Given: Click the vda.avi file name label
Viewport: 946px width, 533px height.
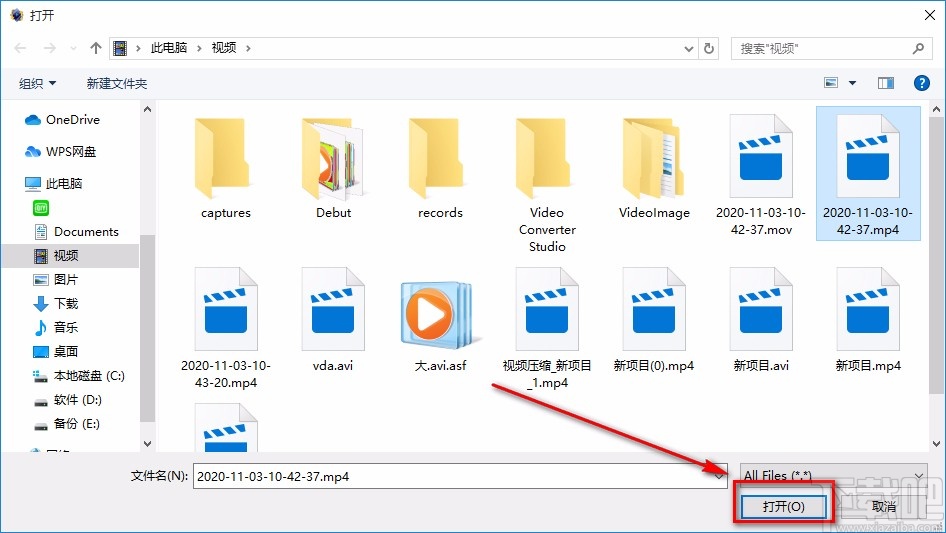Looking at the screenshot, I should coord(333,365).
